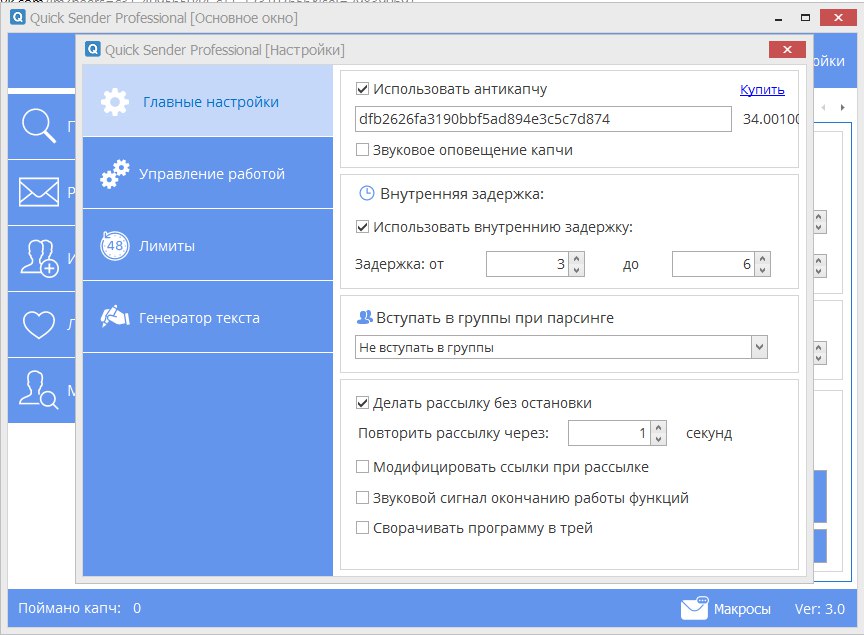This screenshot has width=864, height=635.
Task: Switch to Управление работой tab
Action: tap(208, 173)
